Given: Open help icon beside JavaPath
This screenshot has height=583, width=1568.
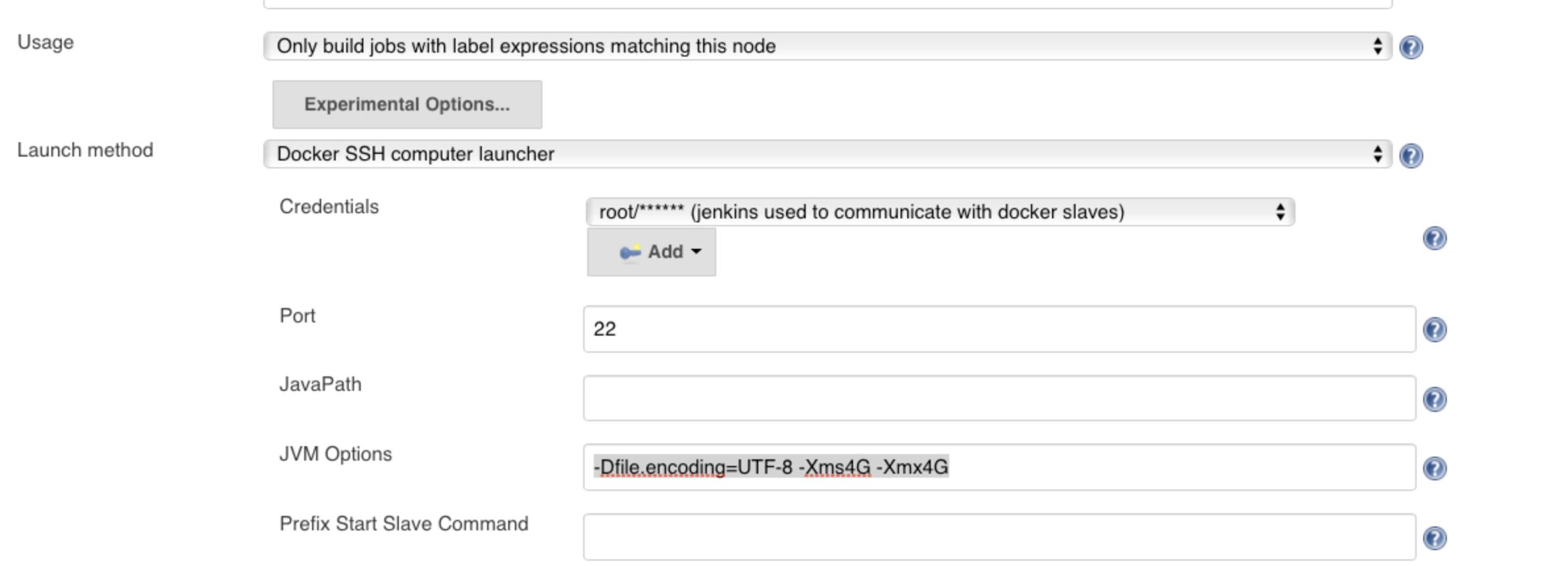Looking at the screenshot, I should (1434, 399).
